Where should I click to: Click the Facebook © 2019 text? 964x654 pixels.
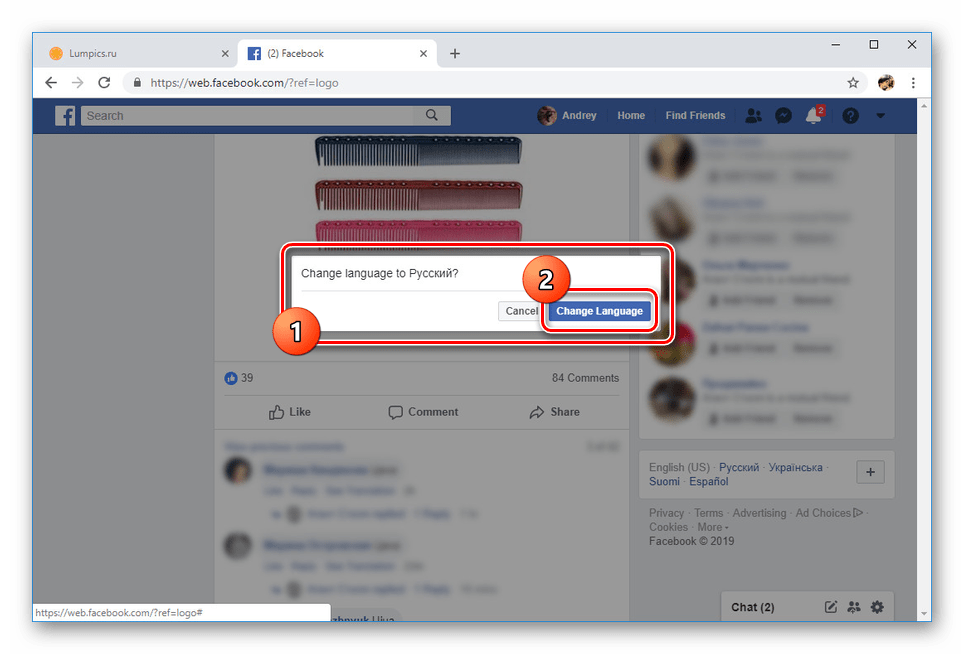pyautogui.click(x=691, y=541)
